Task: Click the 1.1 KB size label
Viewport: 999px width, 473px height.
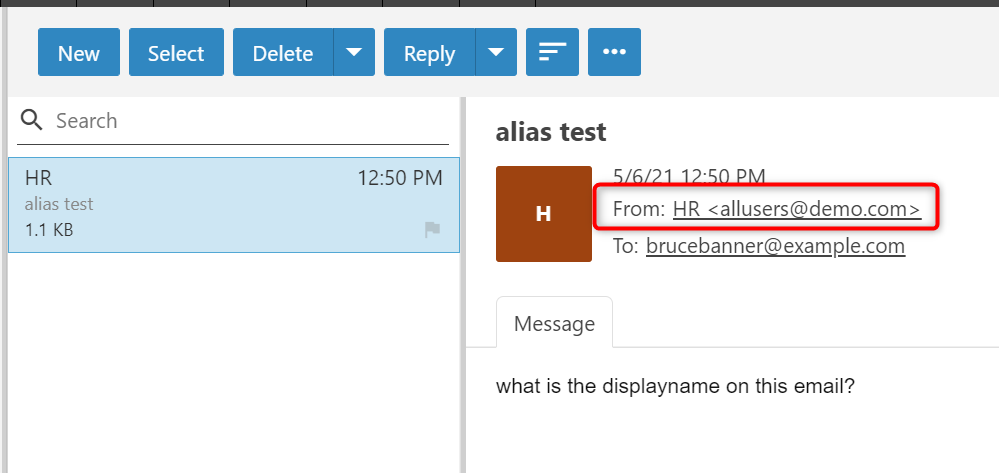Action: pos(49,230)
